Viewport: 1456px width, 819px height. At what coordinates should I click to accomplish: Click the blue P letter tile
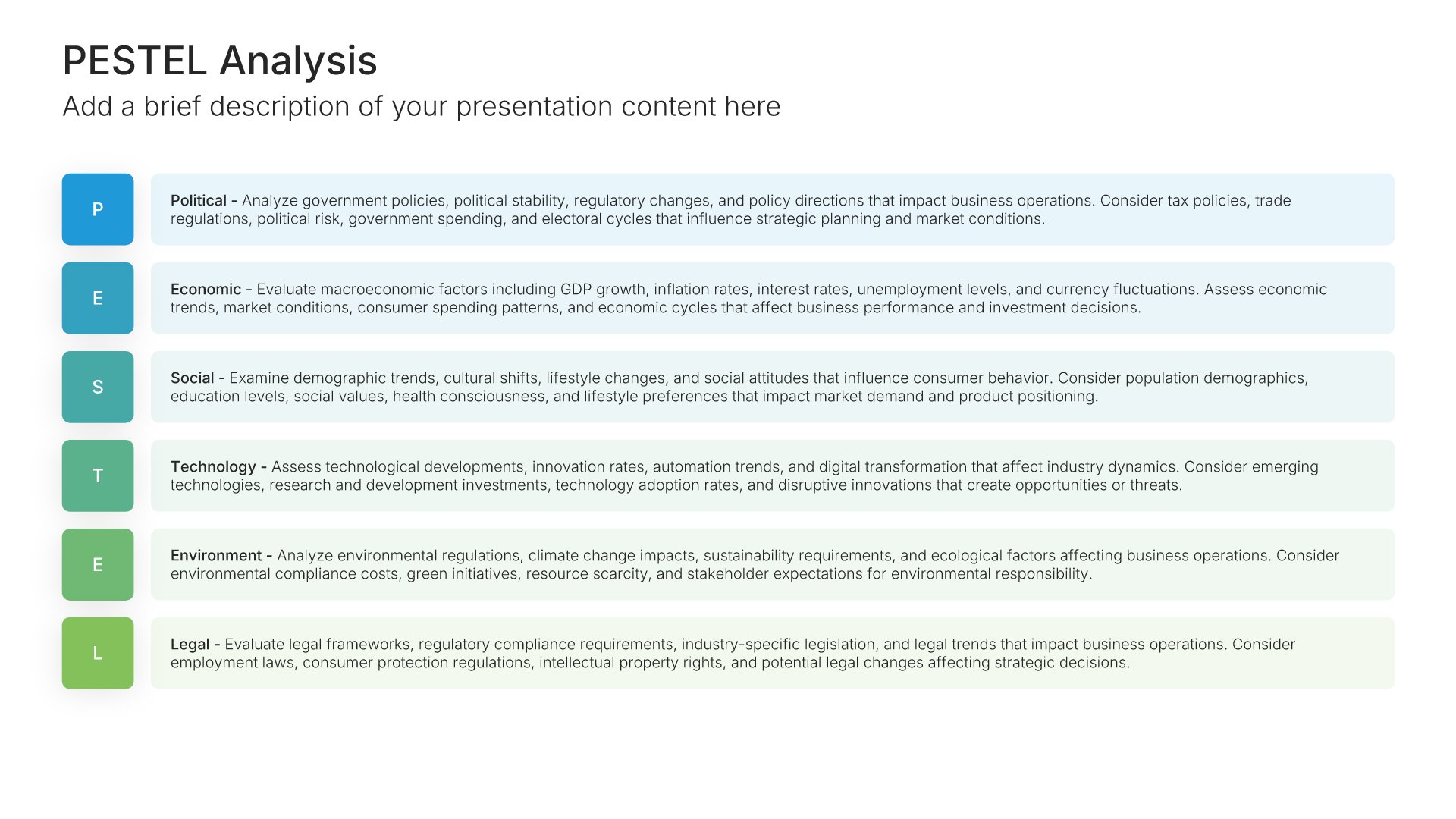(98, 209)
